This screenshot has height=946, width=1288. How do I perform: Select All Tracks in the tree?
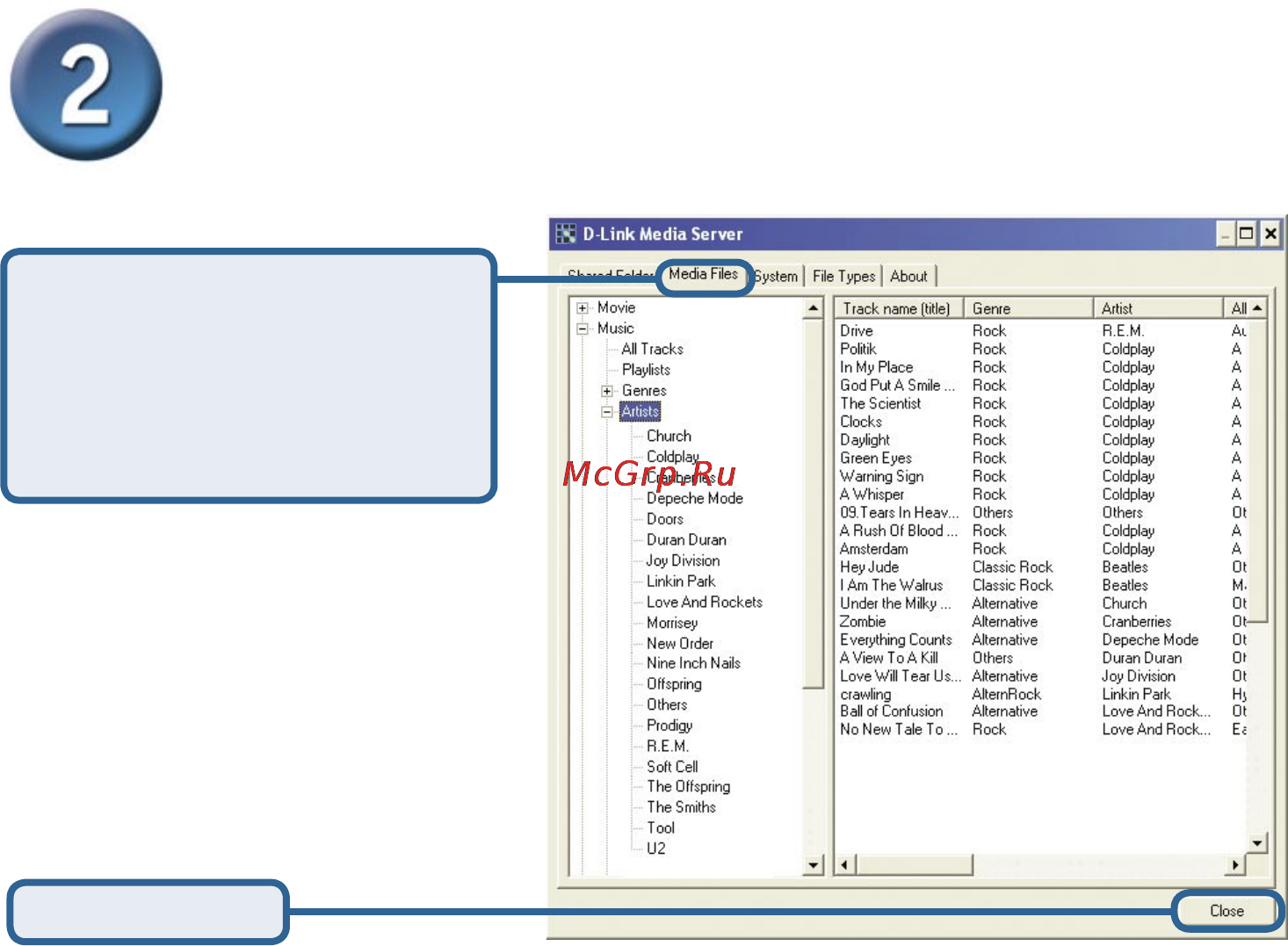pos(652,349)
